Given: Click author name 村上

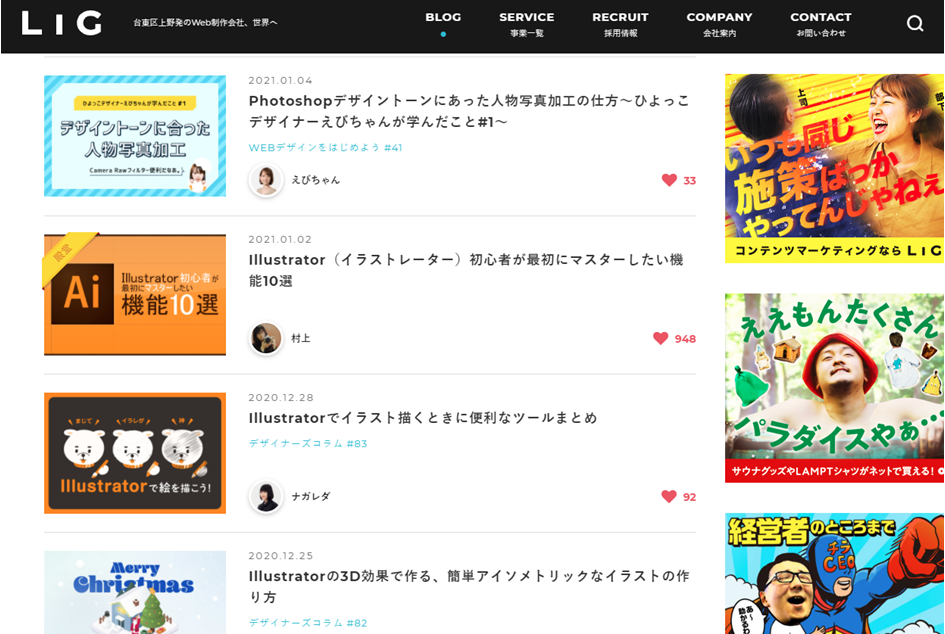Looking at the screenshot, I should coord(301,339).
